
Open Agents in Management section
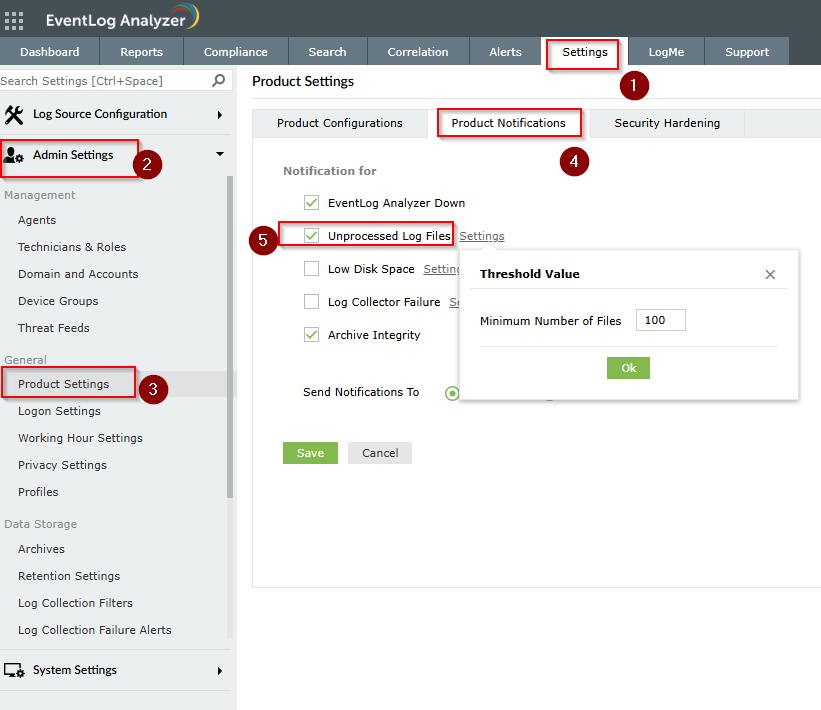click(37, 220)
